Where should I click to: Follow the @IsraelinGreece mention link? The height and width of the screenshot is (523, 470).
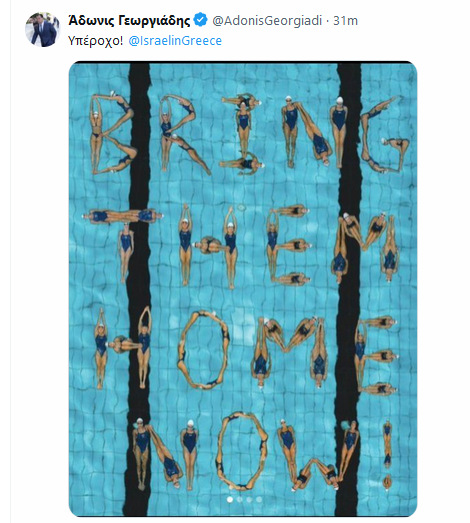pyautogui.click(x=175, y=41)
